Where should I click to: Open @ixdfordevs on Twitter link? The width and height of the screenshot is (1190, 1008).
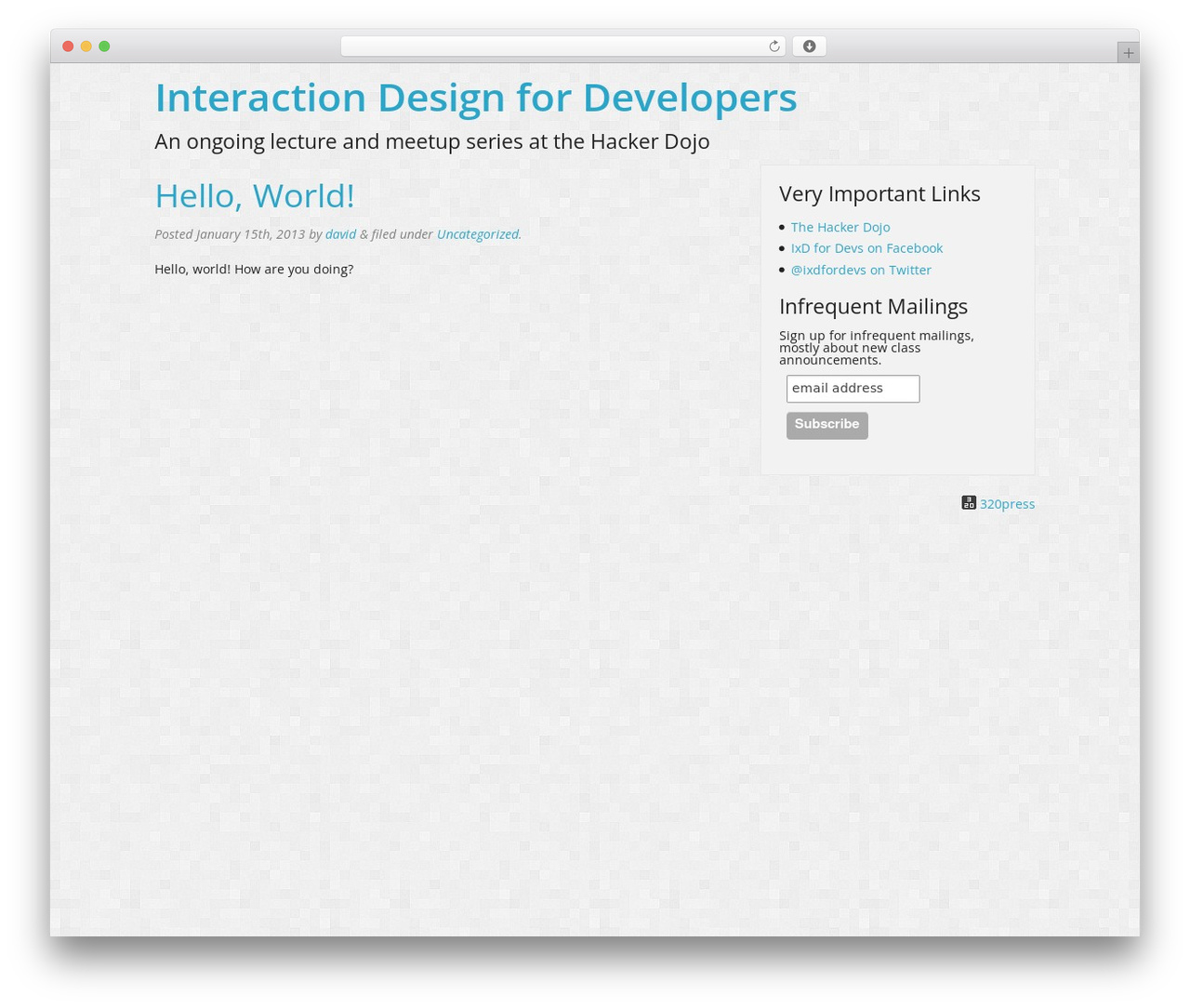tap(861, 270)
